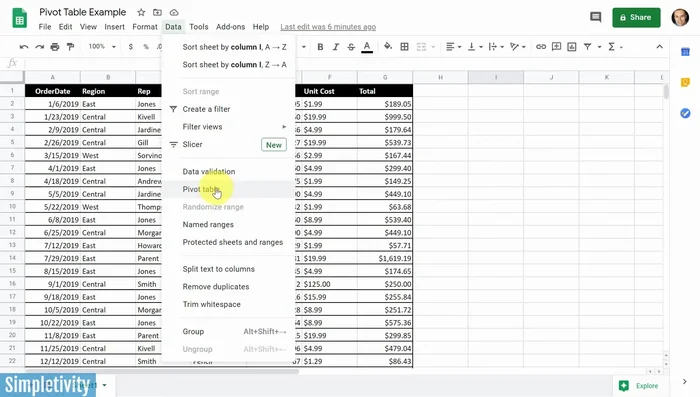Select Create a filter menu entry
700x397 pixels.
[228, 109]
